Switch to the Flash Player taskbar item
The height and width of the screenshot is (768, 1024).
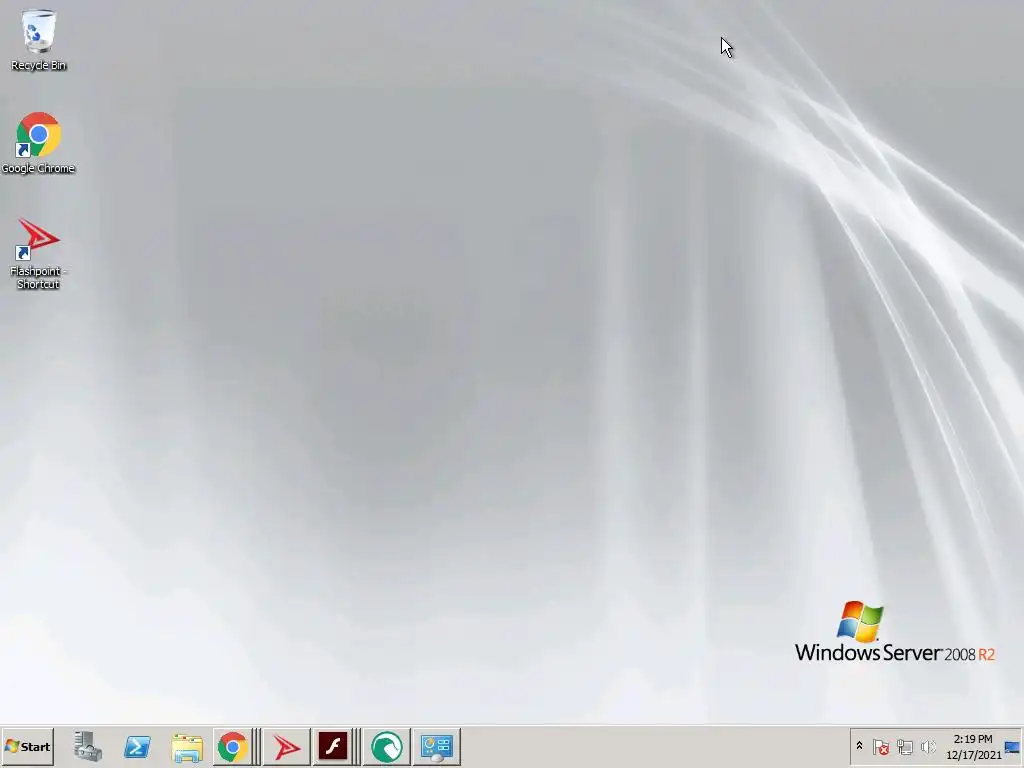point(333,746)
